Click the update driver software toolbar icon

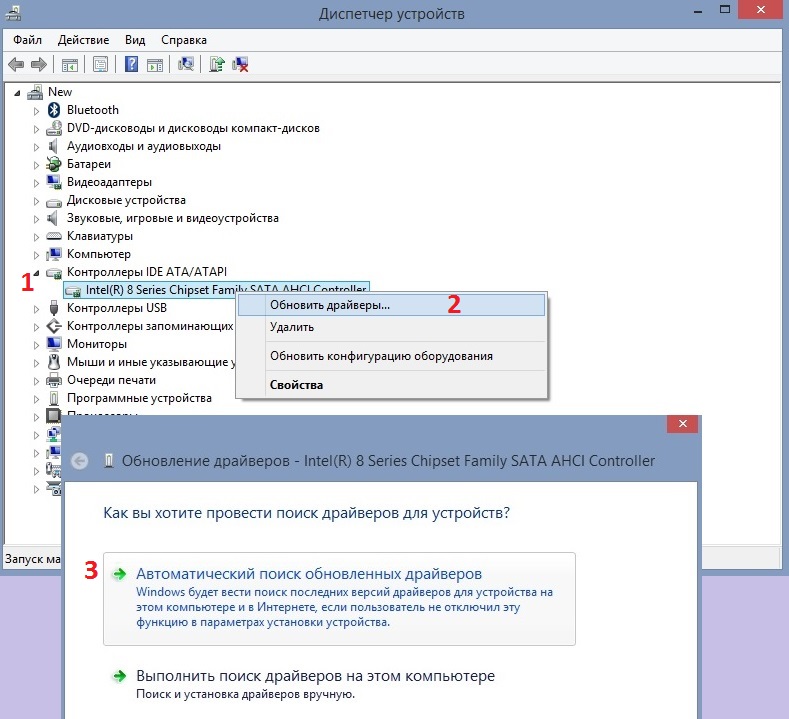tap(217, 64)
